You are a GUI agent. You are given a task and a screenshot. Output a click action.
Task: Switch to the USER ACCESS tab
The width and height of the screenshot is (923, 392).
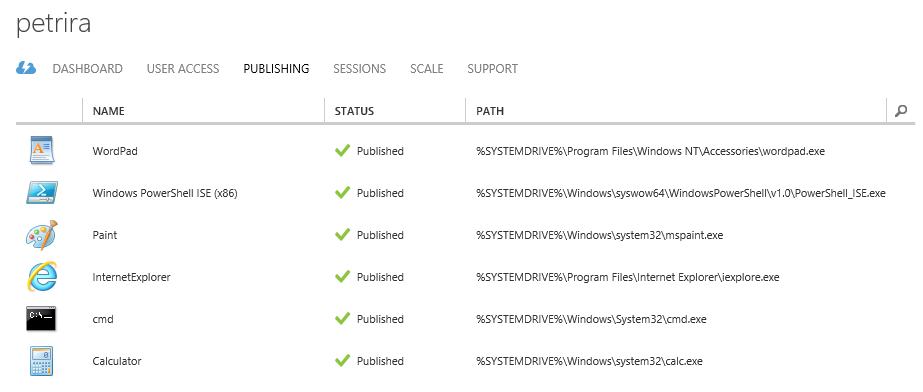click(x=183, y=69)
